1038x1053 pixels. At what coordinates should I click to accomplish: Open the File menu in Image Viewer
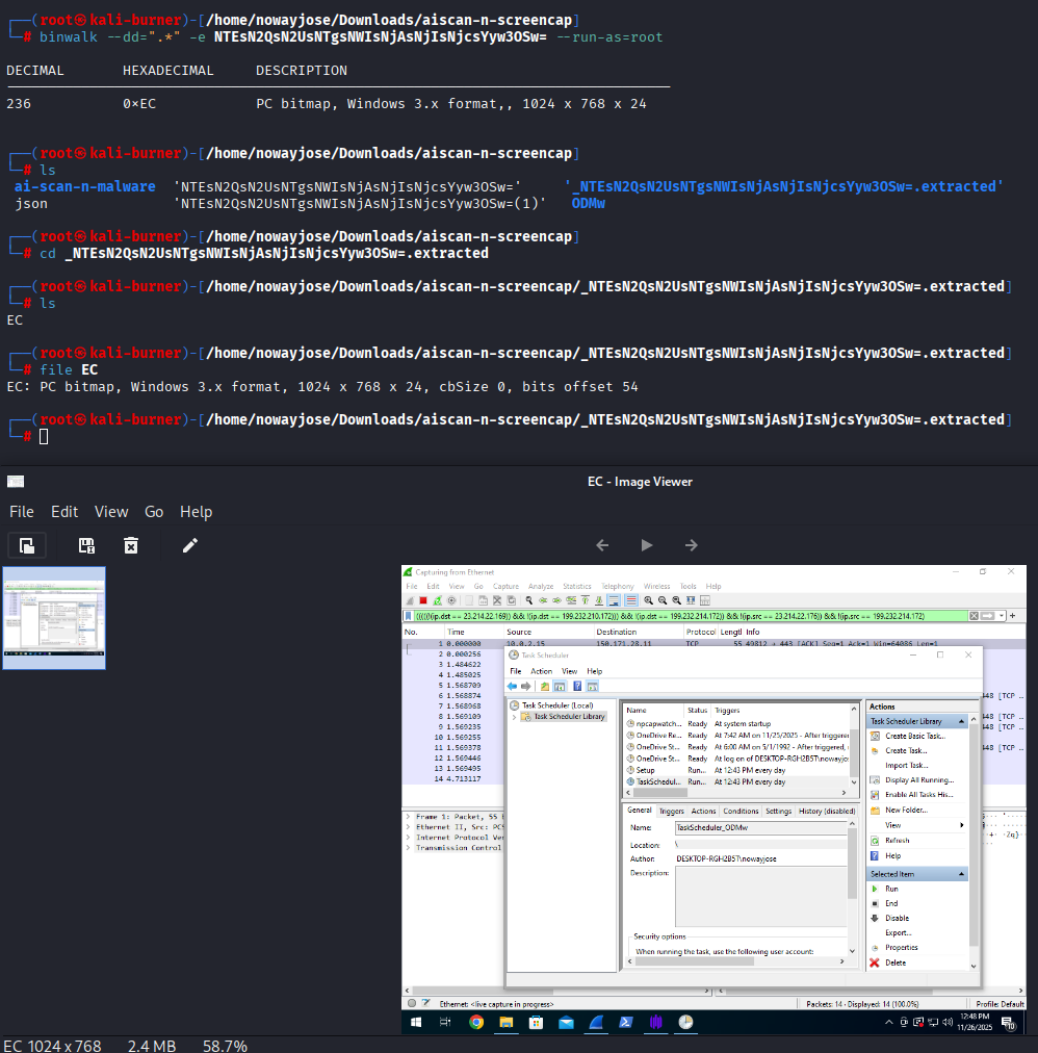click(22, 512)
